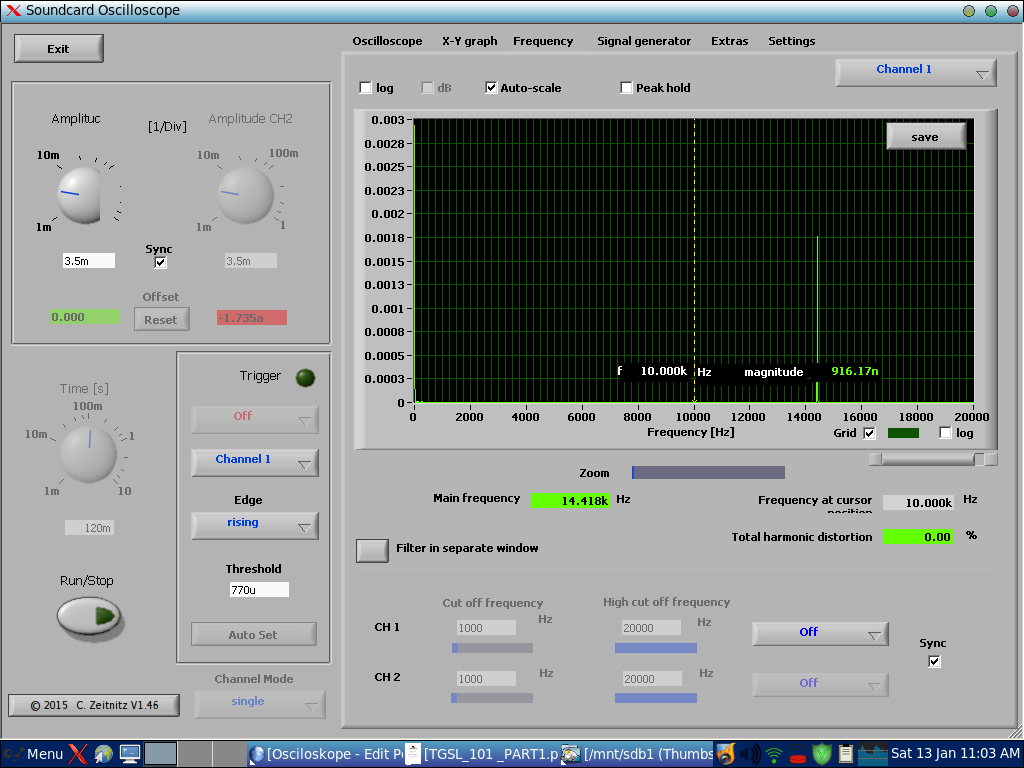This screenshot has height=768, width=1024.
Task: Open the X-Y graph tab
Action: 469,41
